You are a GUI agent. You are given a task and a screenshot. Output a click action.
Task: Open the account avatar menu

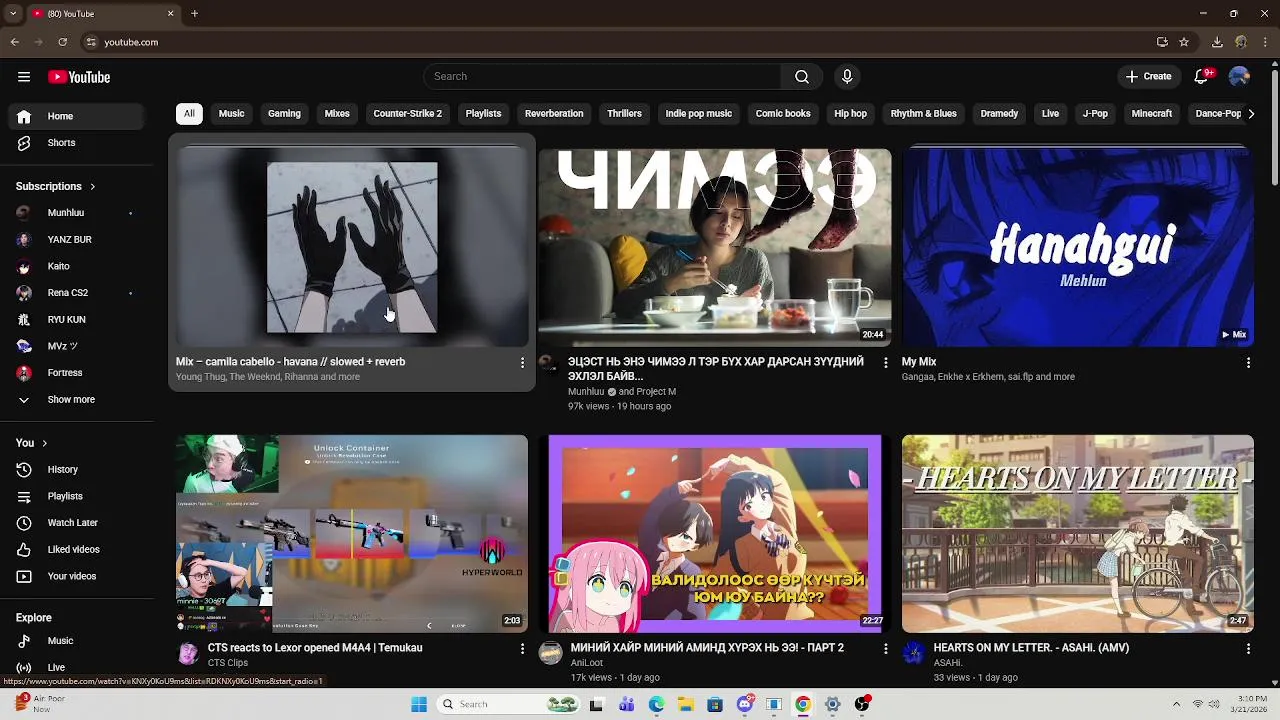point(1239,77)
